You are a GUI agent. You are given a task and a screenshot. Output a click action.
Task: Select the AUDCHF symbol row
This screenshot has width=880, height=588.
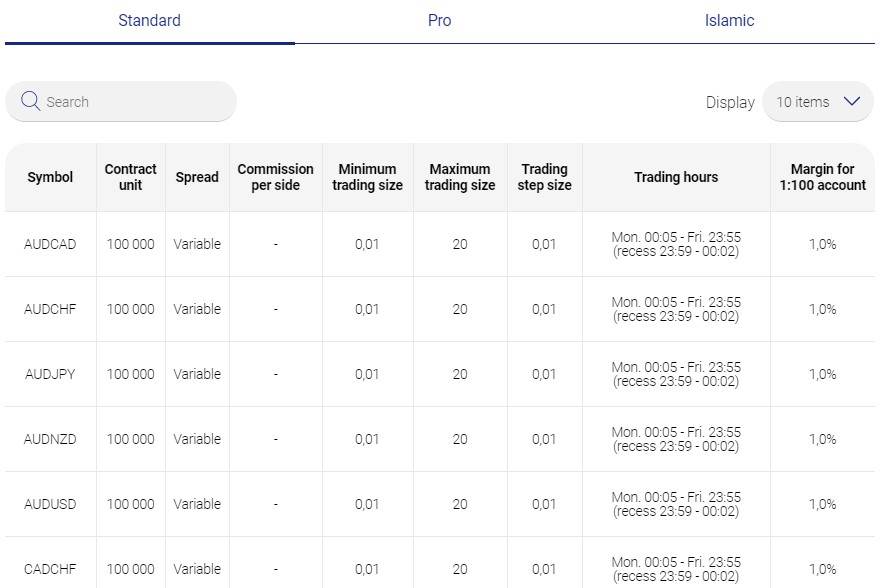point(50,309)
